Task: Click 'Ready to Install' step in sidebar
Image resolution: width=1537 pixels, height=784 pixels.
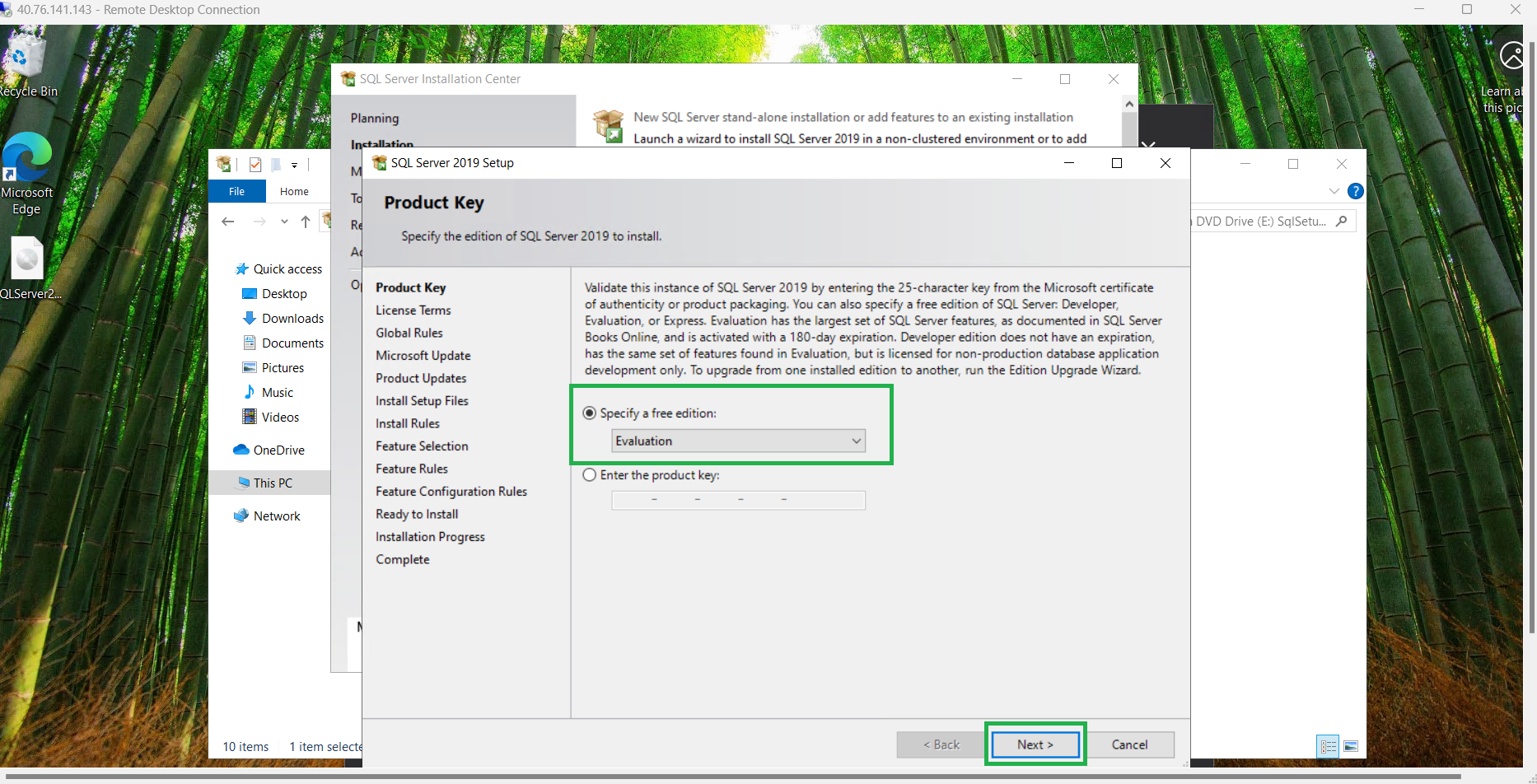Action: point(417,514)
